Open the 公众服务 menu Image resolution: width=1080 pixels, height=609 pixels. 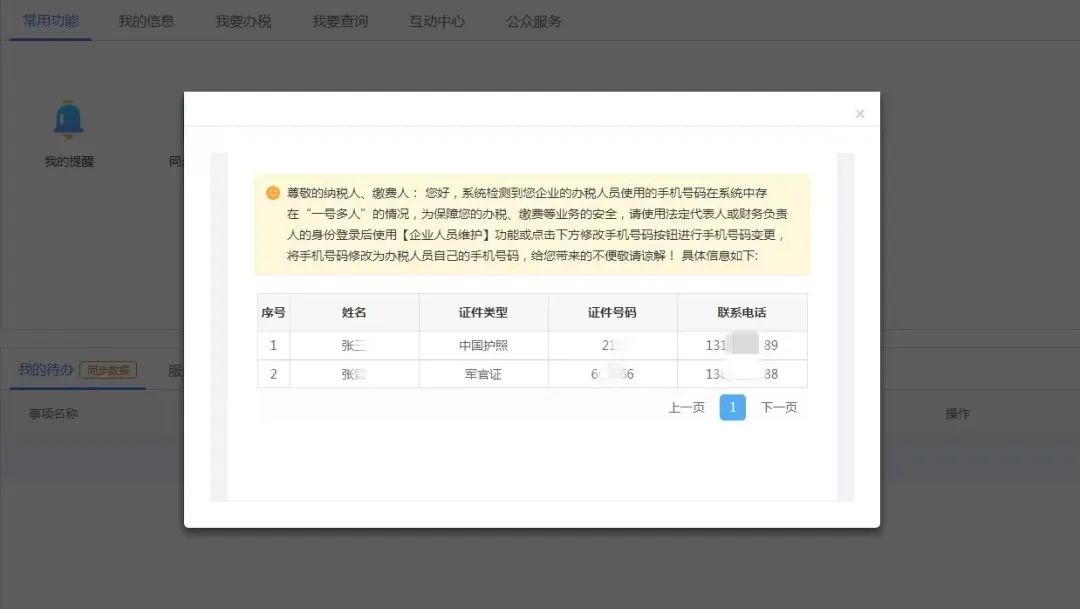pos(534,20)
